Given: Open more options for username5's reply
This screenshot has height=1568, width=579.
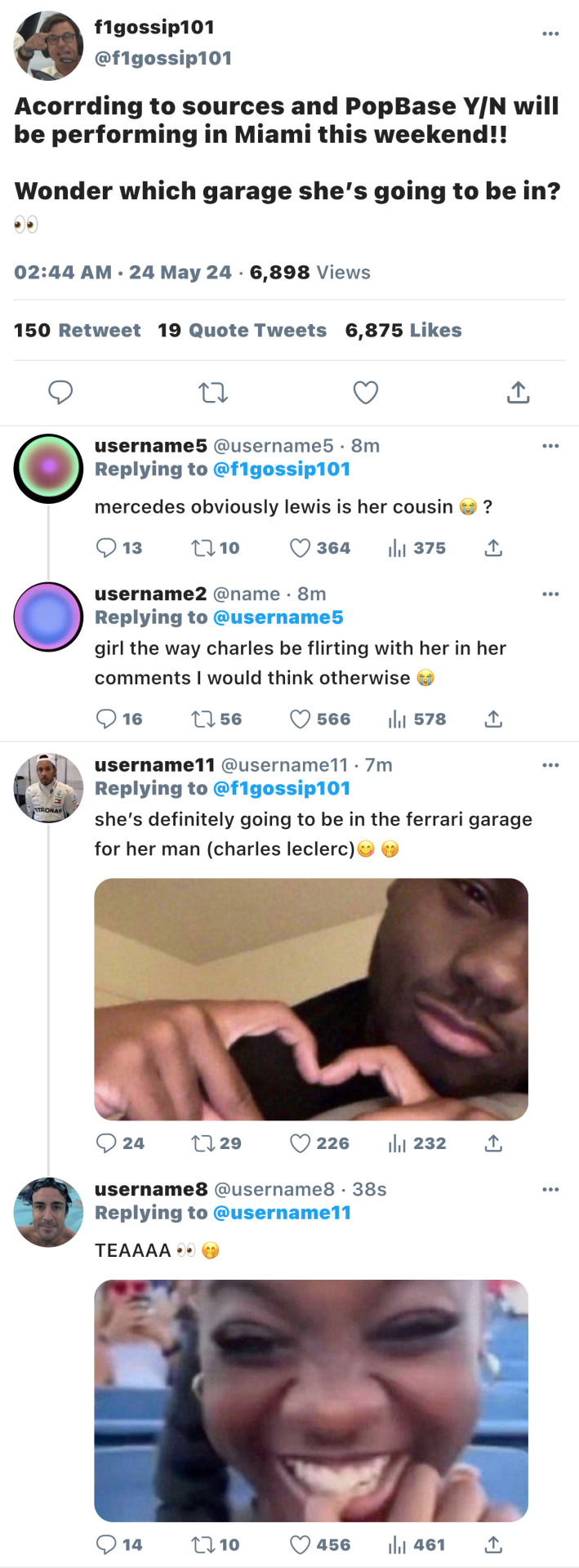Looking at the screenshot, I should click(x=550, y=446).
